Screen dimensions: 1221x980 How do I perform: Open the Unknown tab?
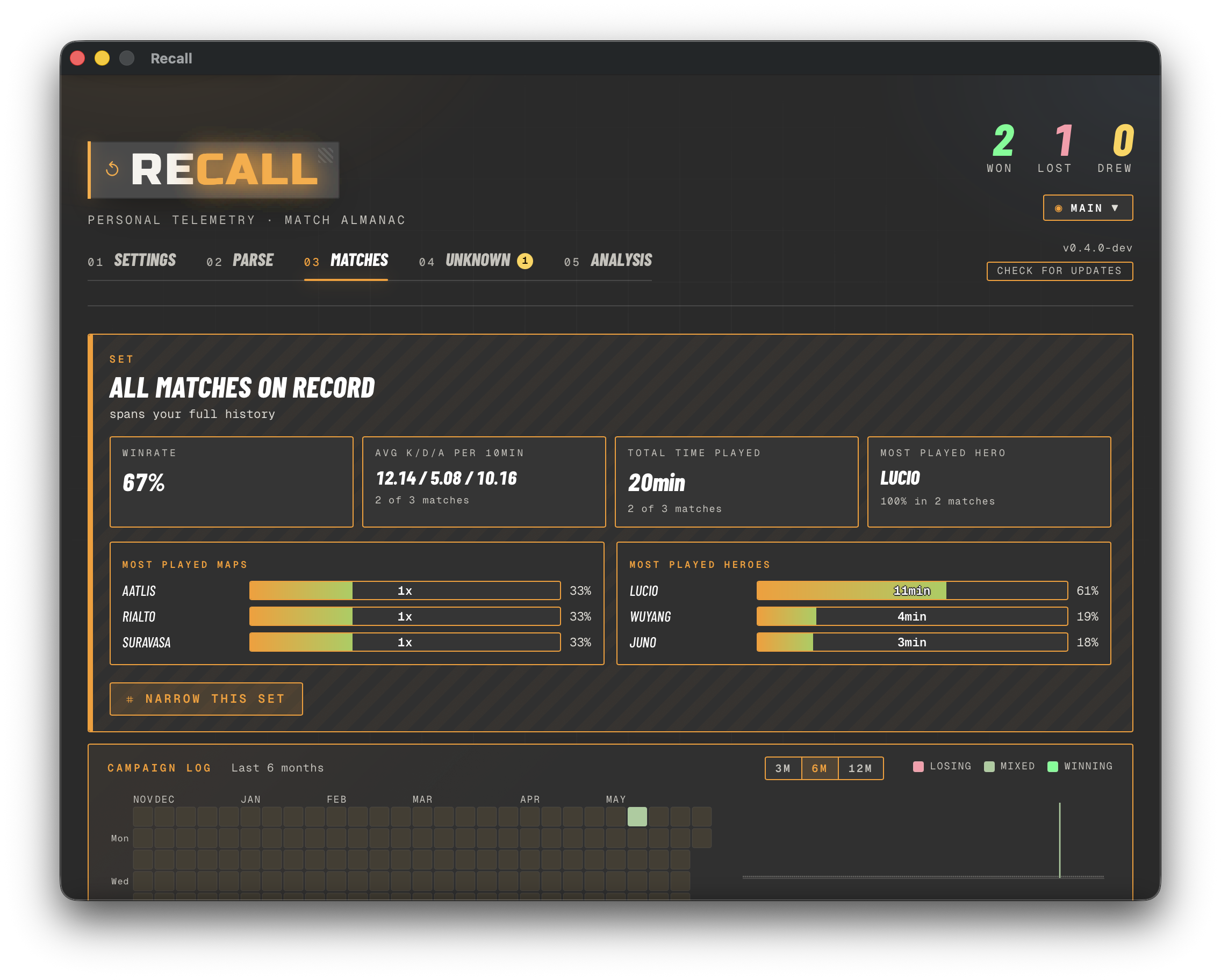click(x=476, y=261)
